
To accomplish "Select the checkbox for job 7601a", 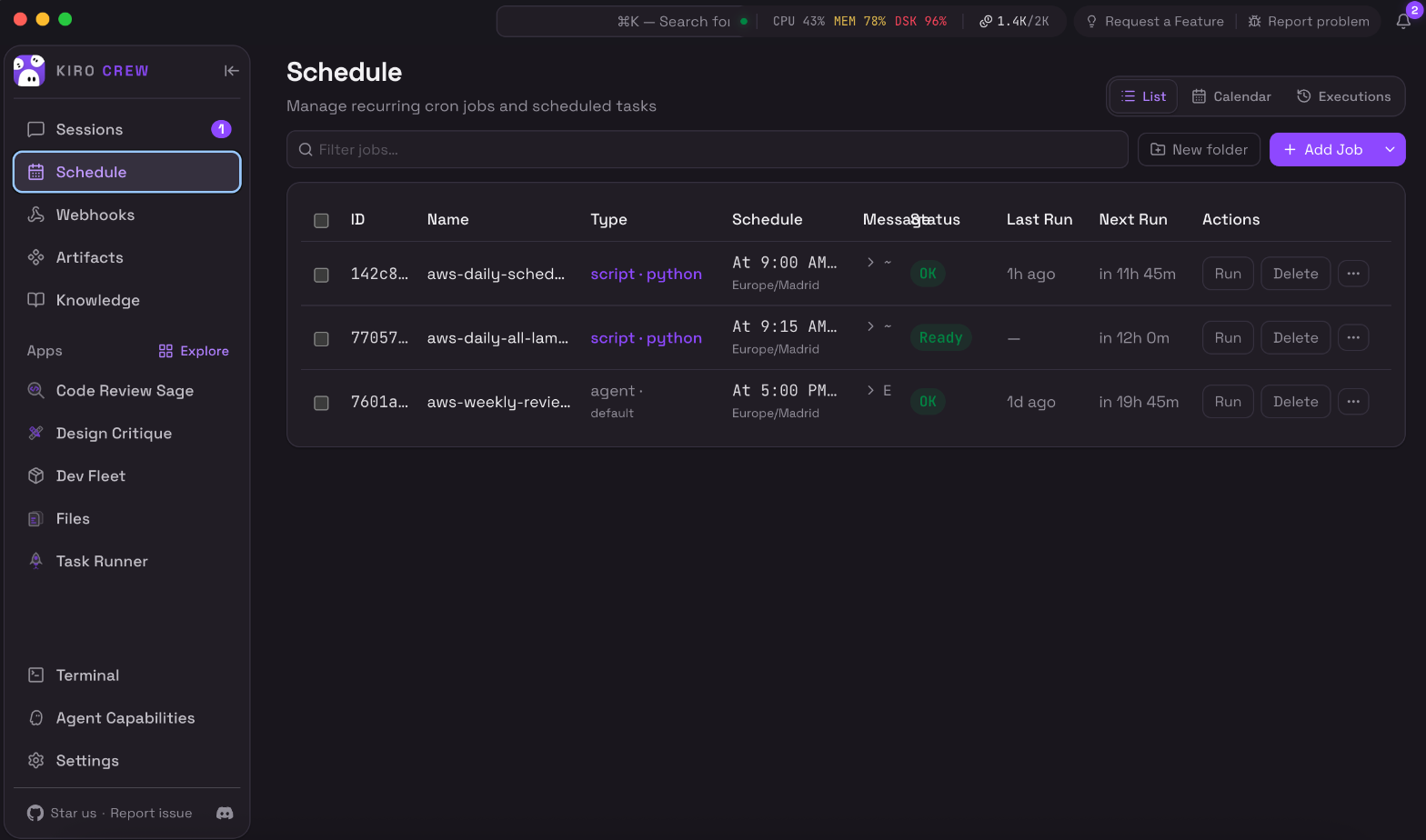I will 321,403.
